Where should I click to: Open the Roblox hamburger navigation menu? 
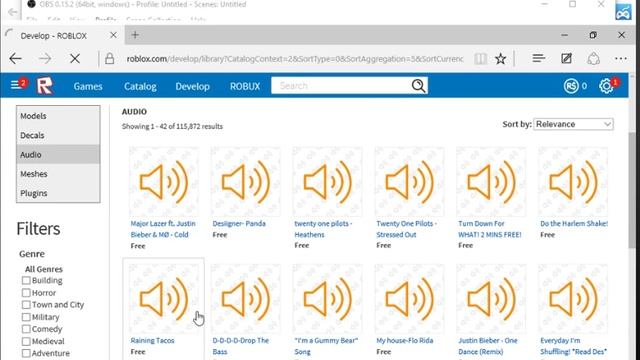tap(16, 85)
